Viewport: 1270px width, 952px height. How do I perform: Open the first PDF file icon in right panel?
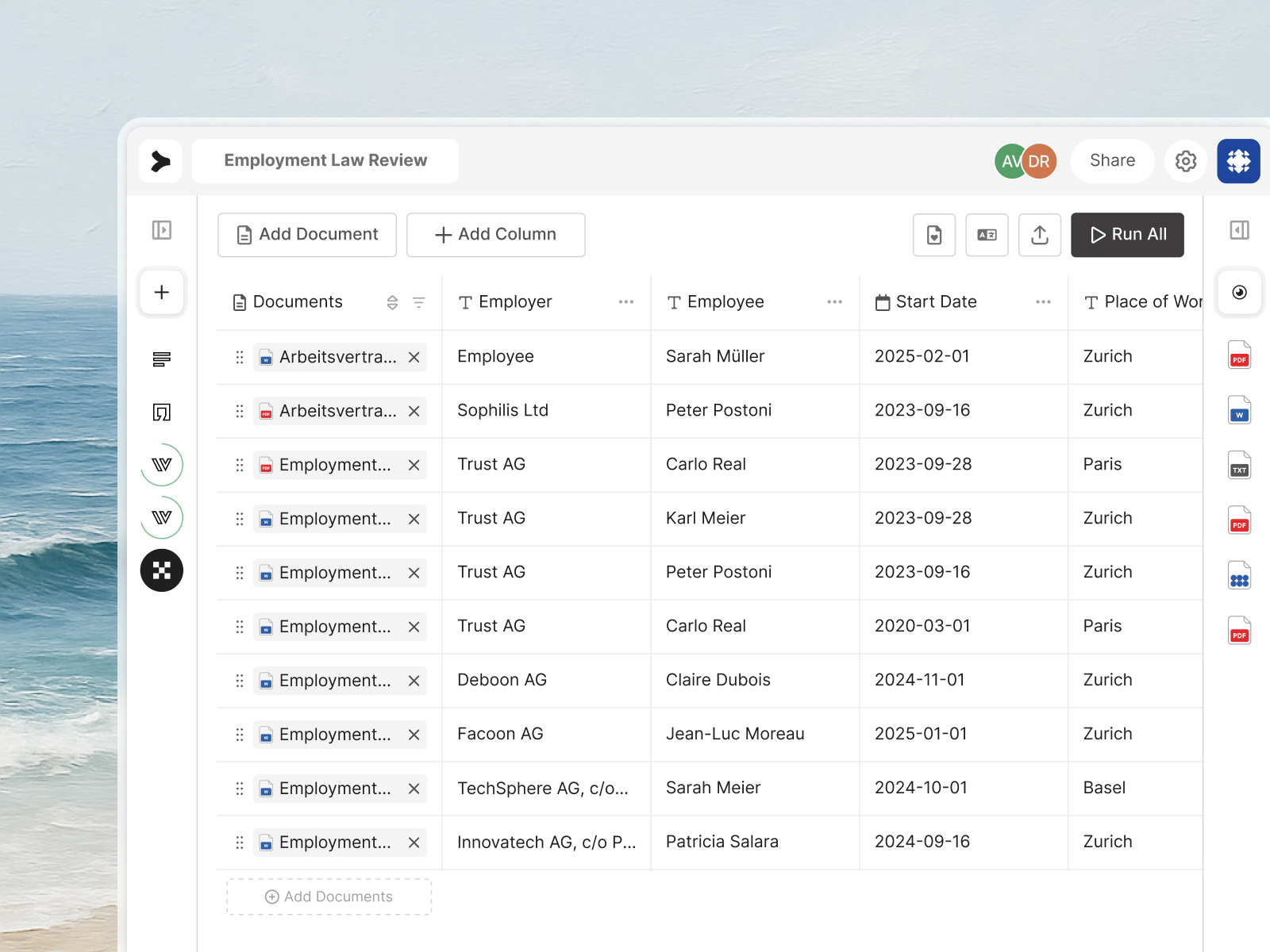1239,355
